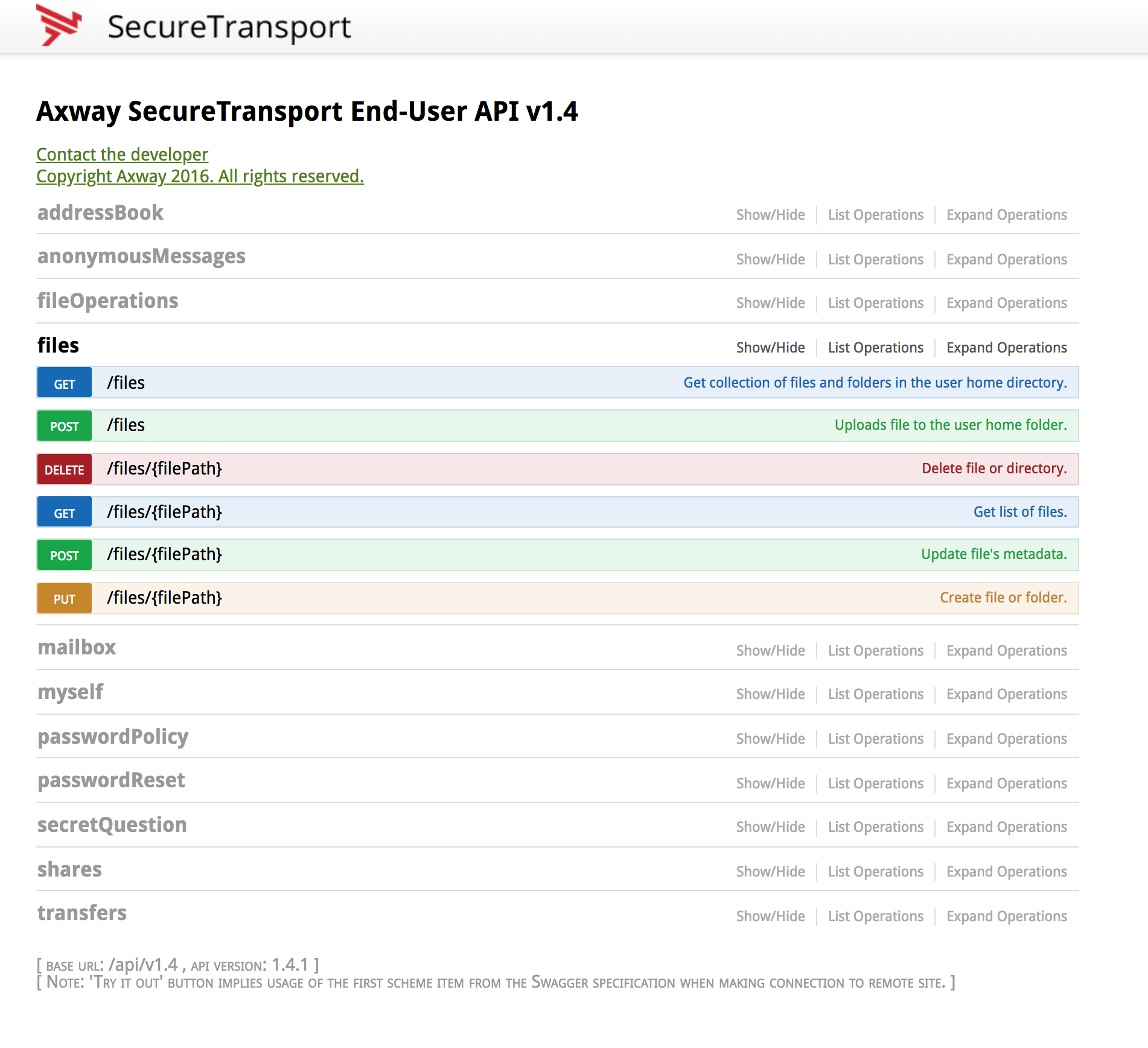Click List Operations for anonymousMessages
Screen dimensions: 1148x1048
pyautogui.click(x=875, y=260)
